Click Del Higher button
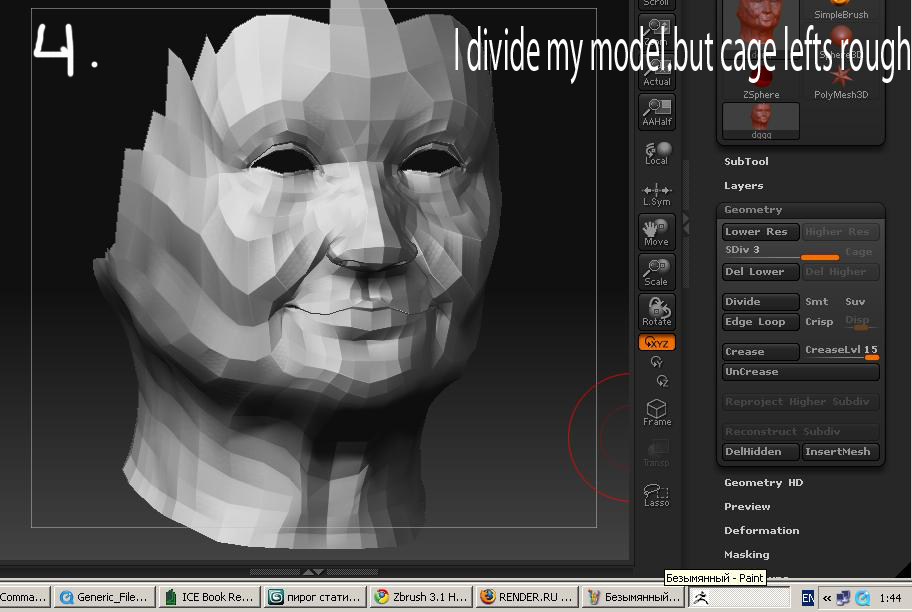Image resolution: width=912 pixels, height=612 pixels. coord(840,272)
